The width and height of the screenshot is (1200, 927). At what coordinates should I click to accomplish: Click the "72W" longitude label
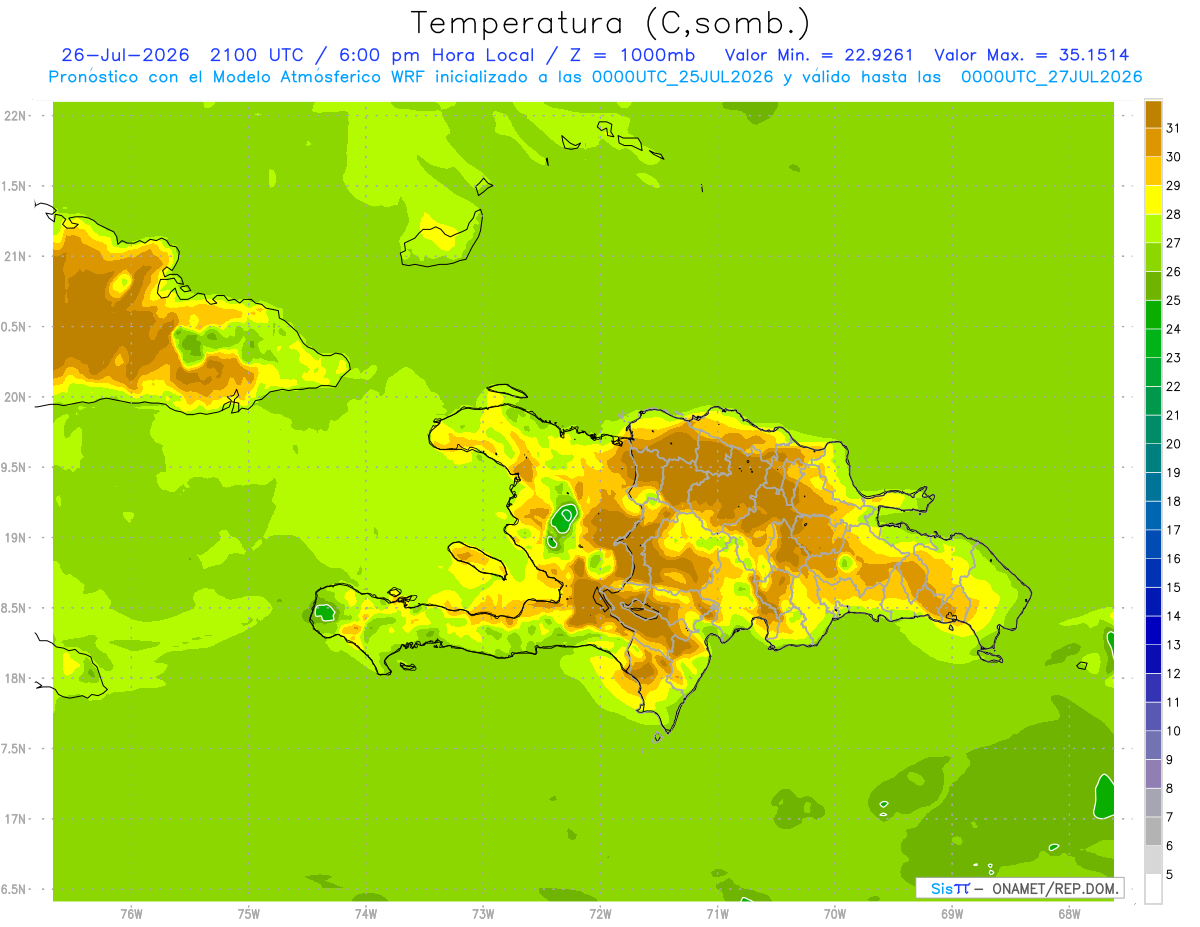600,914
